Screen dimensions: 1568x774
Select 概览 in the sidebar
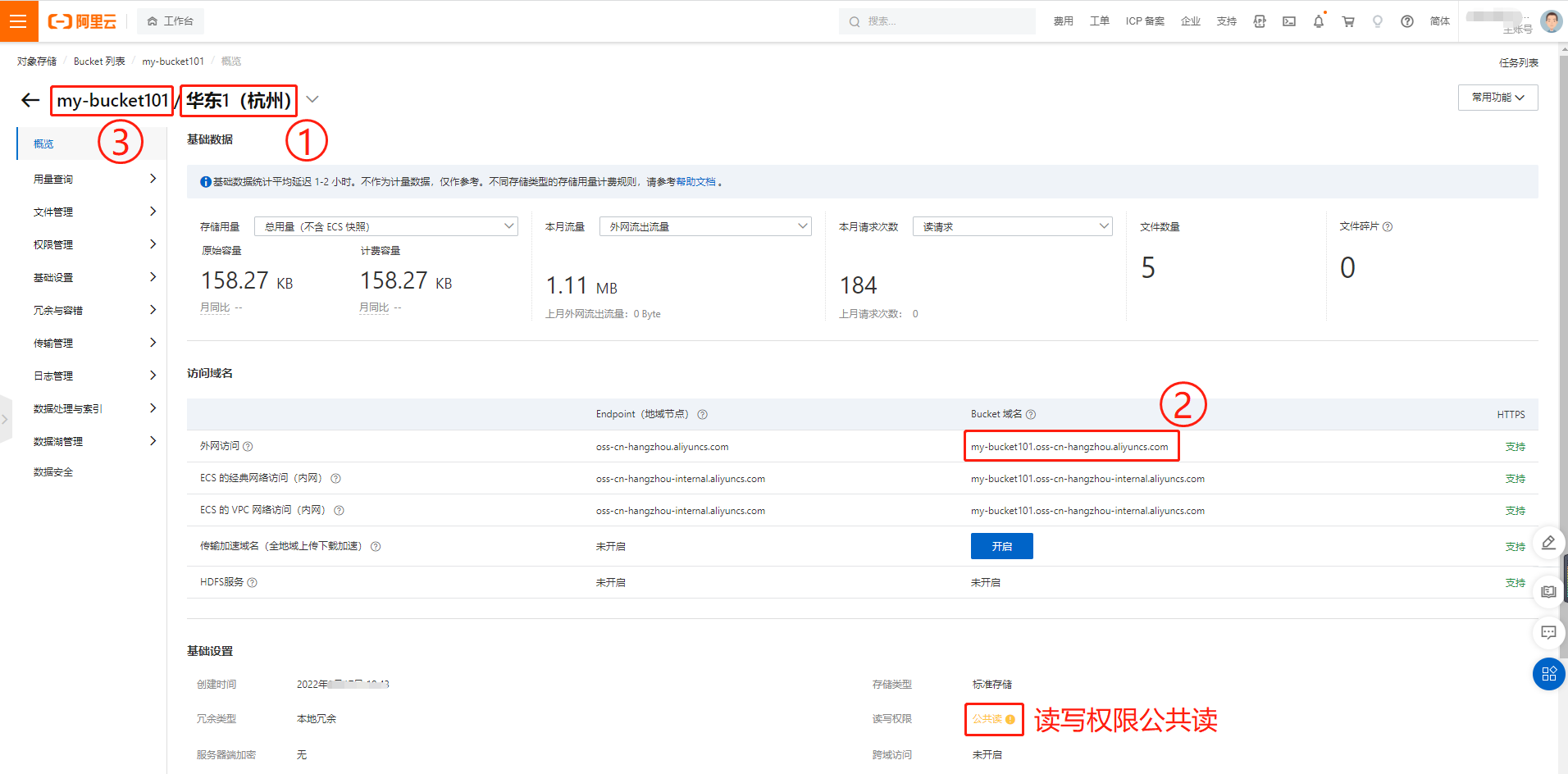[x=91, y=143]
